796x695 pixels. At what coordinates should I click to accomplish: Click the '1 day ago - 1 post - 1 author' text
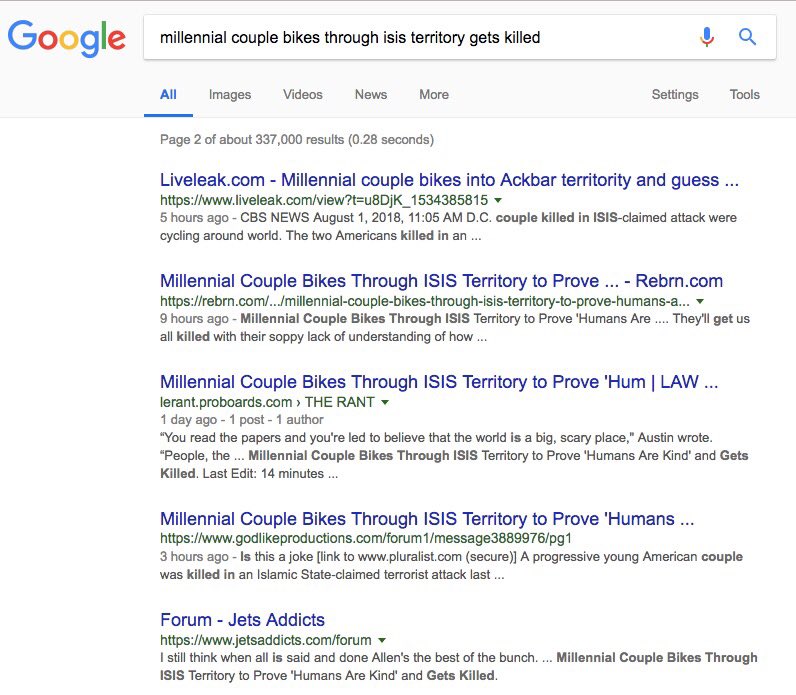coord(242,420)
